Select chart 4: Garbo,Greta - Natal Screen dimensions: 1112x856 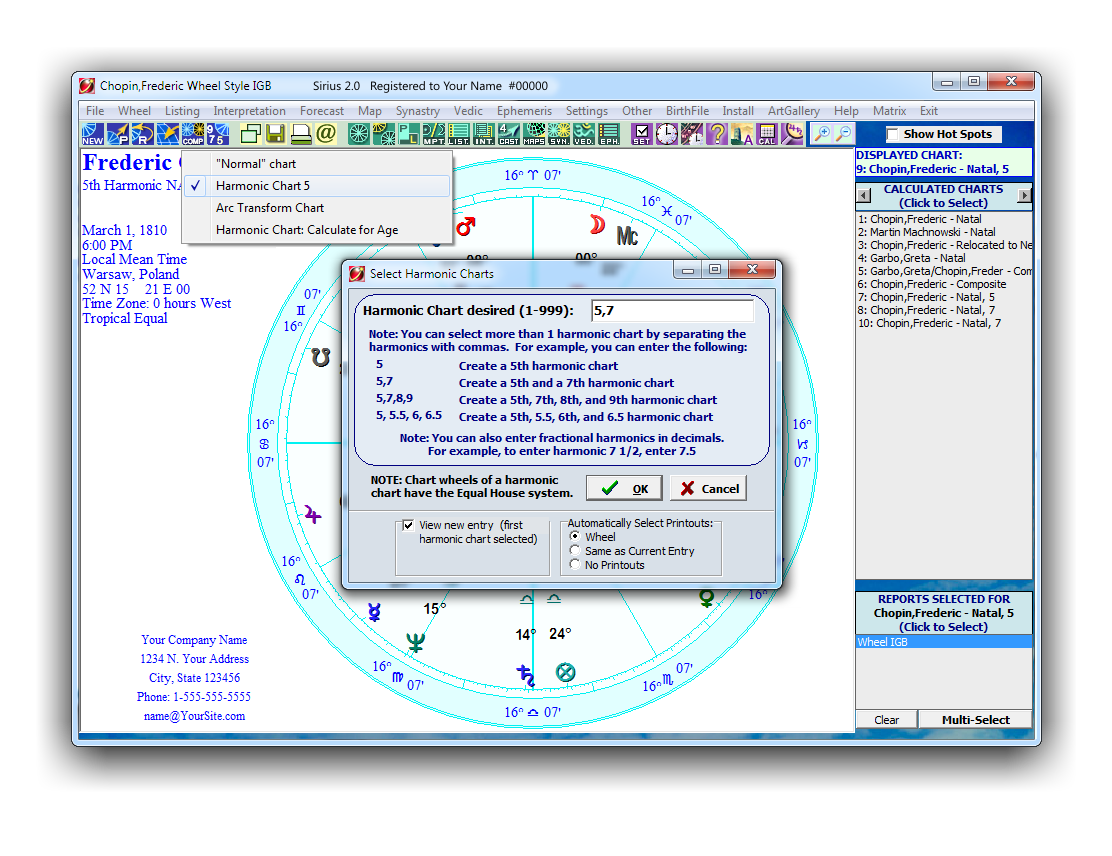911,258
